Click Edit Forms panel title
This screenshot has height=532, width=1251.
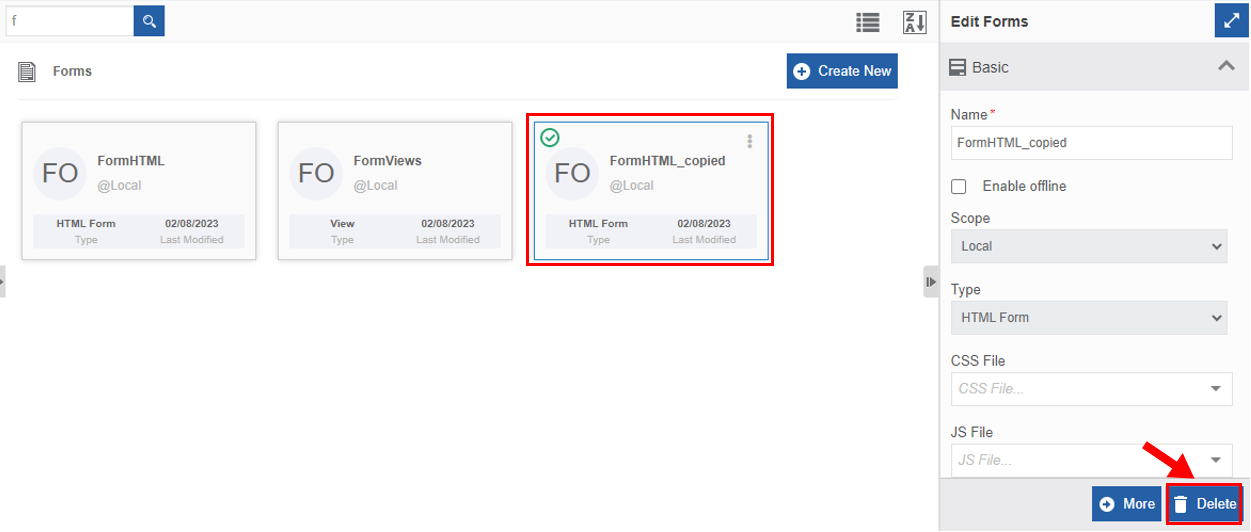(989, 21)
